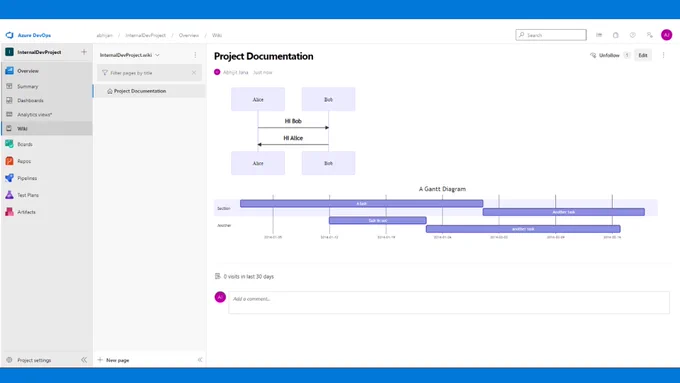Screen dimensions: 680x383
Task: Click the Project Documentation page heading
Action: click(x=264, y=56)
